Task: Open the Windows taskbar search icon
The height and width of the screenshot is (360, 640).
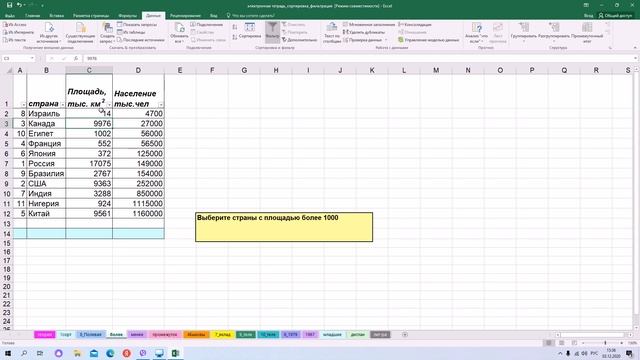Action: click(x=24, y=353)
